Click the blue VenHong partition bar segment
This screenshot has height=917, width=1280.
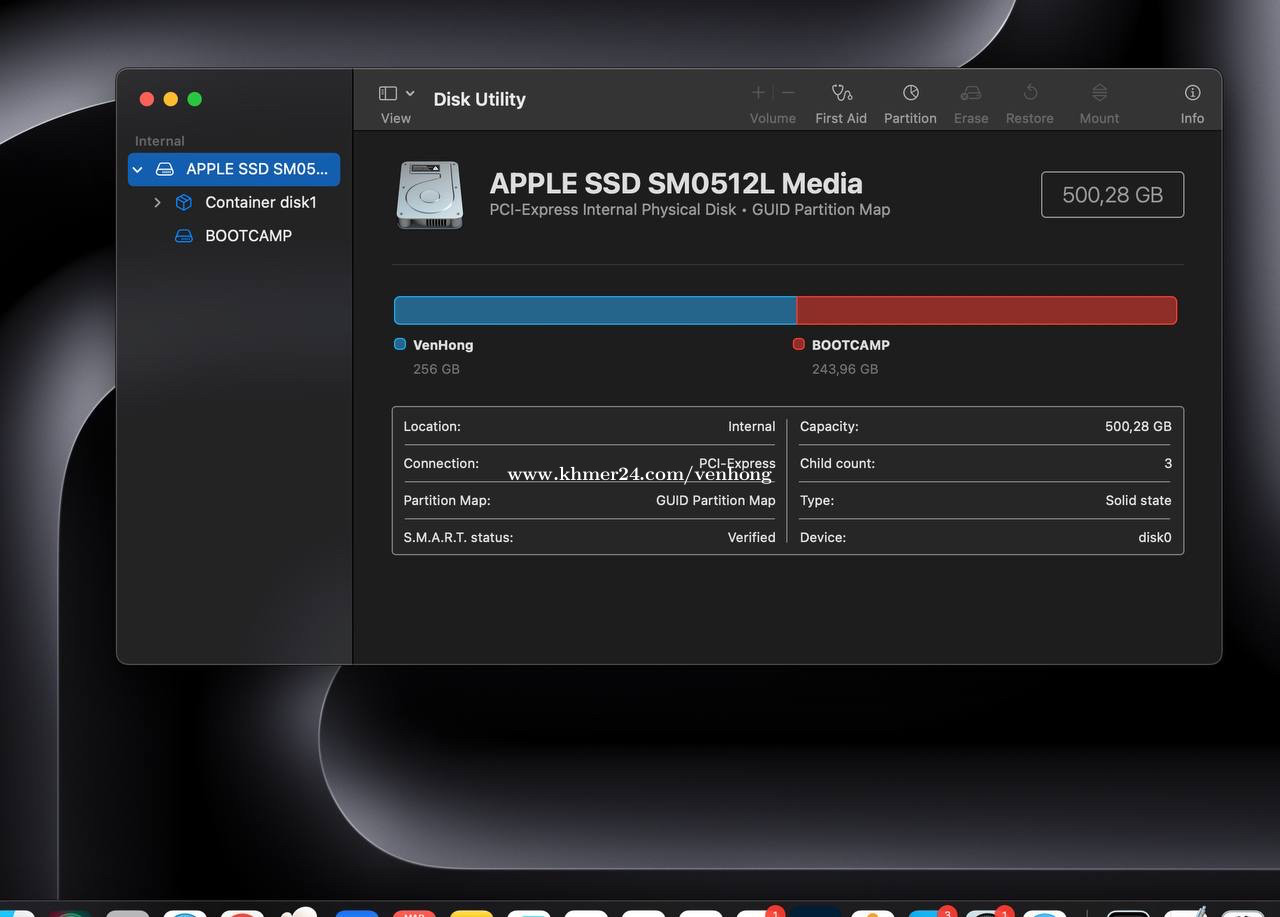tap(595, 310)
